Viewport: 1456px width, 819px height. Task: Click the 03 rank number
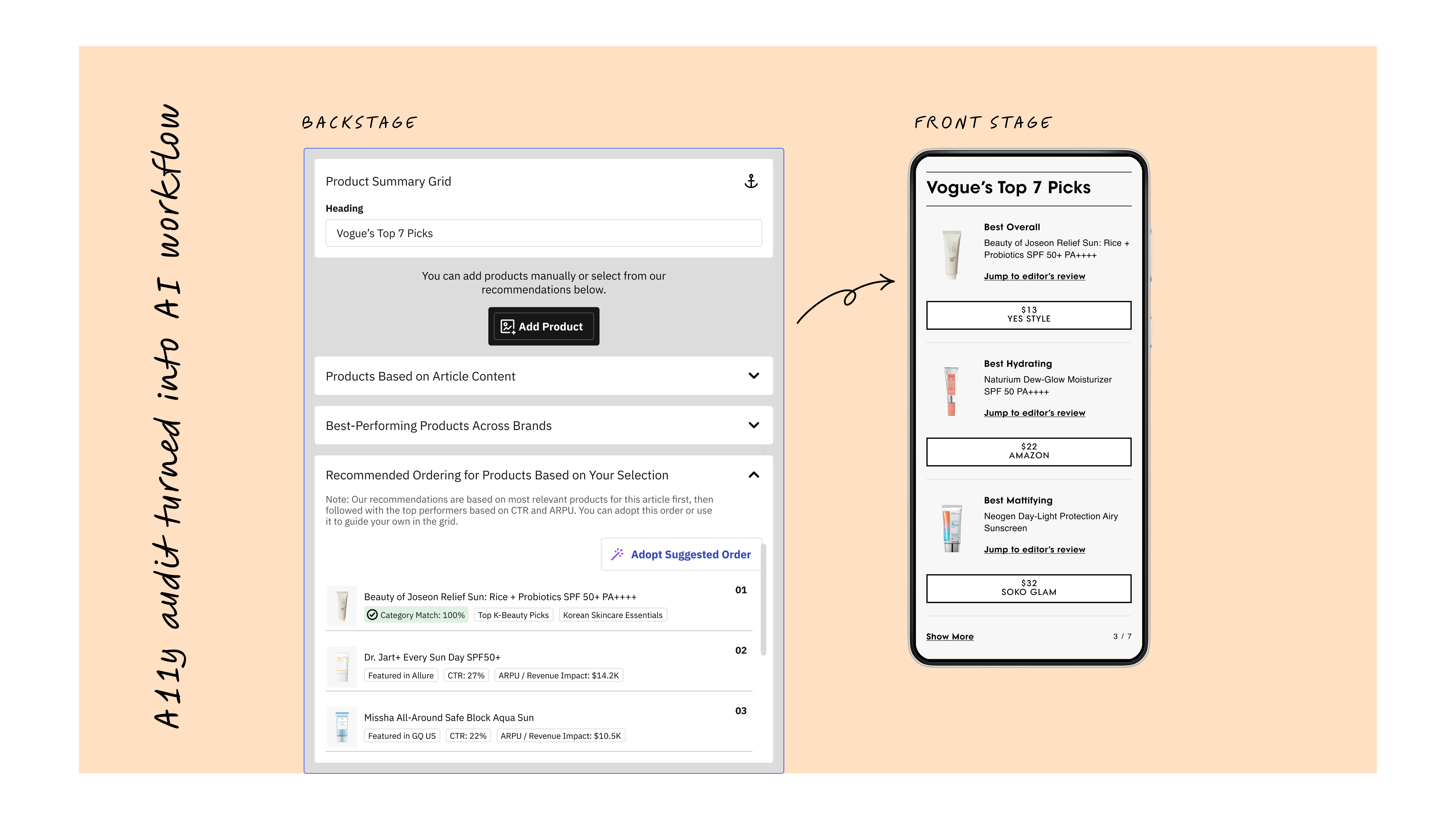coord(741,711)
